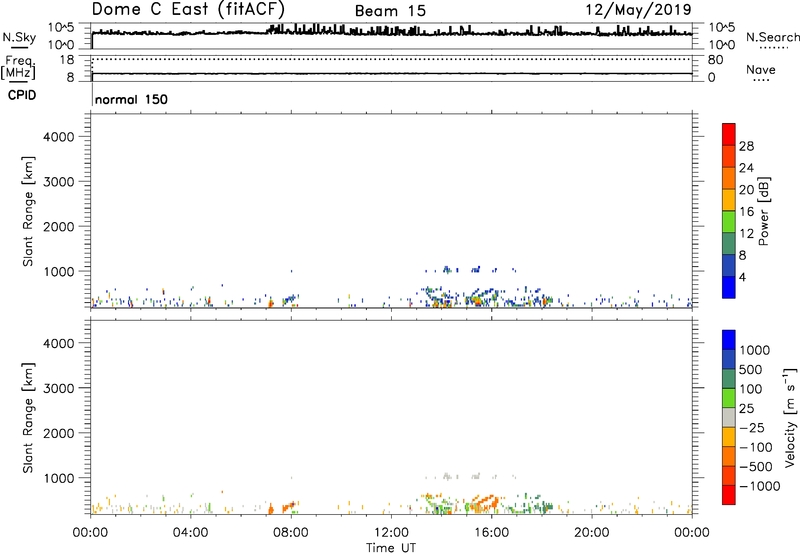Click the 'Time UT' axis label
The width and height of the screenshot is (800, 554).
point(391,548)
